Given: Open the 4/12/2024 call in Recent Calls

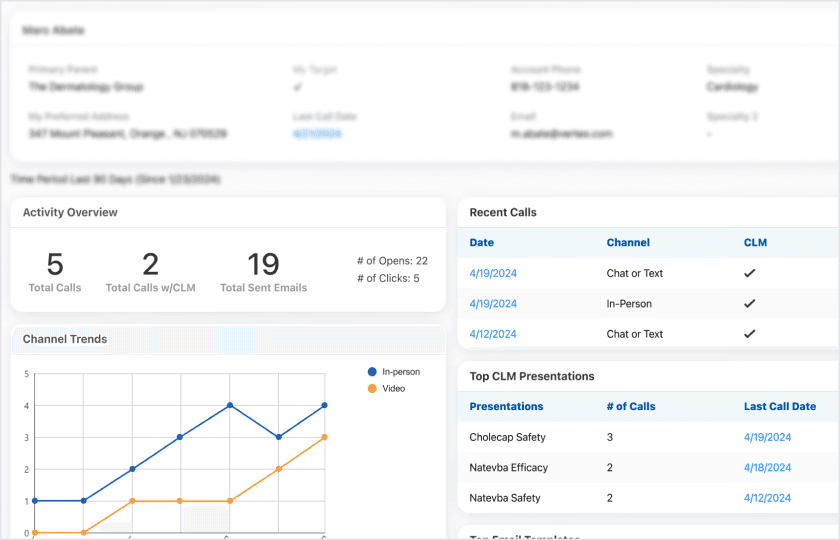Looking at the screenshot, I should (x=493, y=334).
